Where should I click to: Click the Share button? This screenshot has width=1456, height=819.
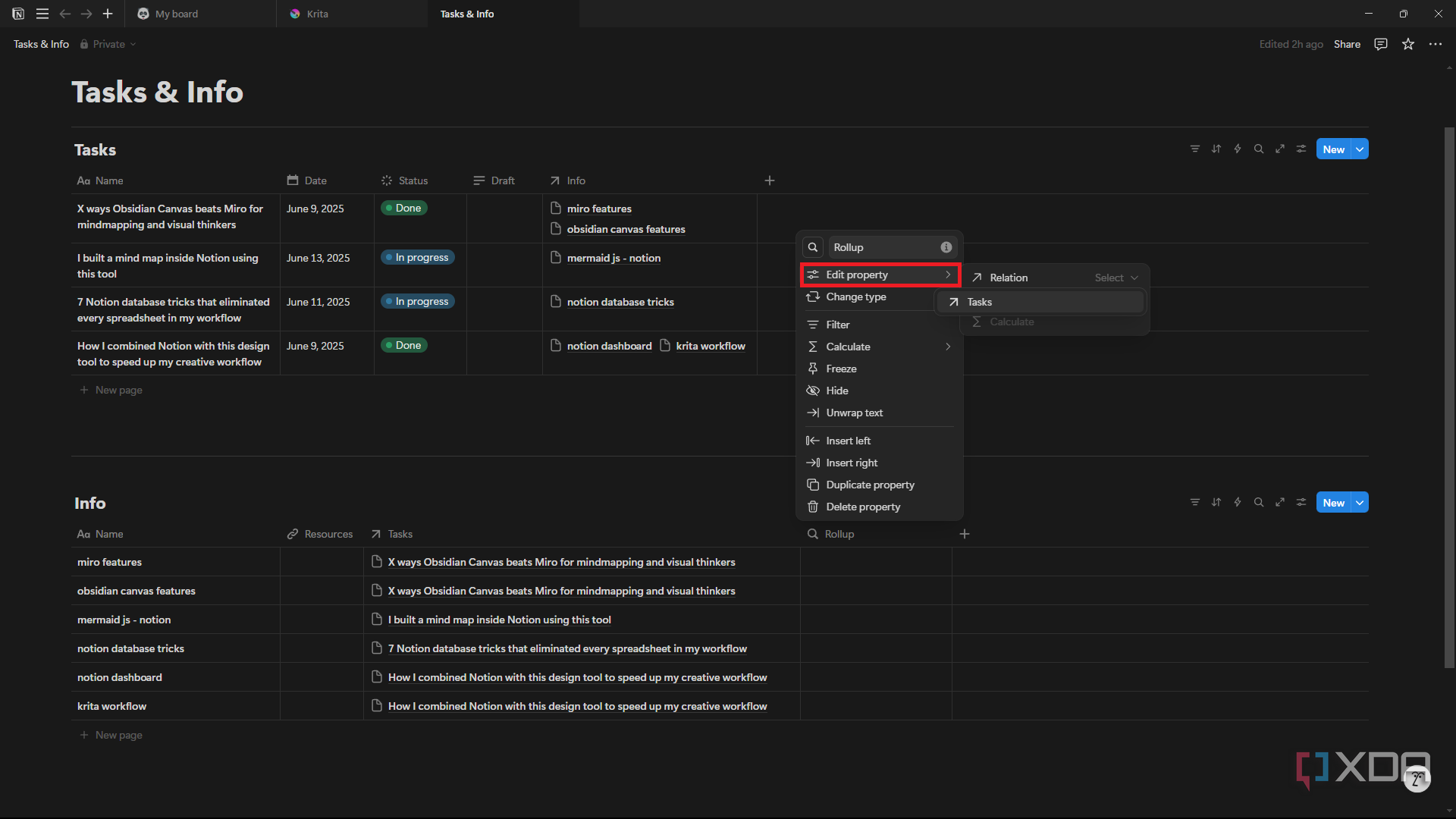pos(1347,44)
